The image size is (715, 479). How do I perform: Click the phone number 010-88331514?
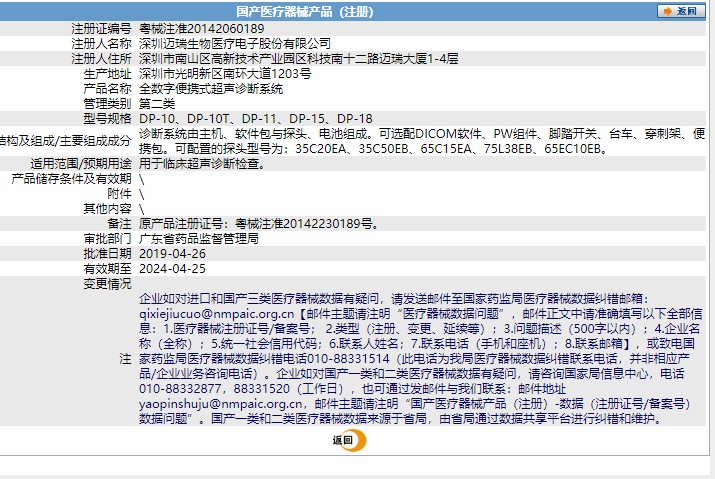click(349, 359)
